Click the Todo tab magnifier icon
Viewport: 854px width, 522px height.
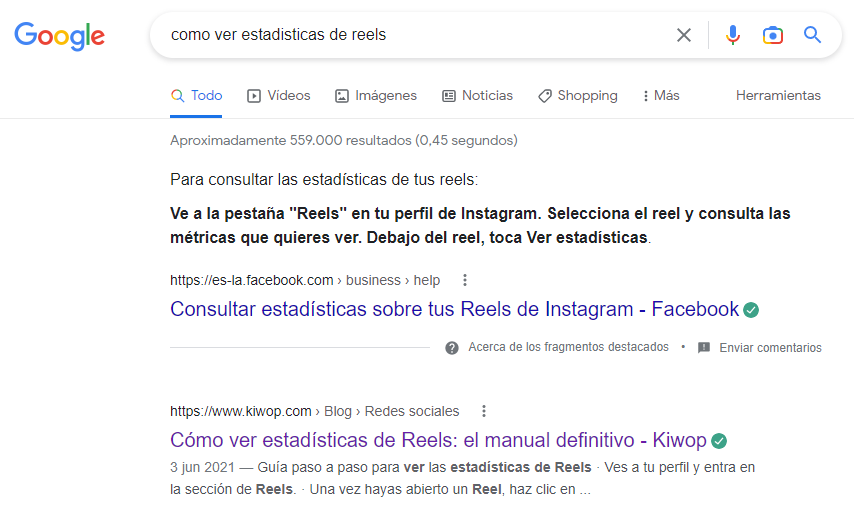178,96
